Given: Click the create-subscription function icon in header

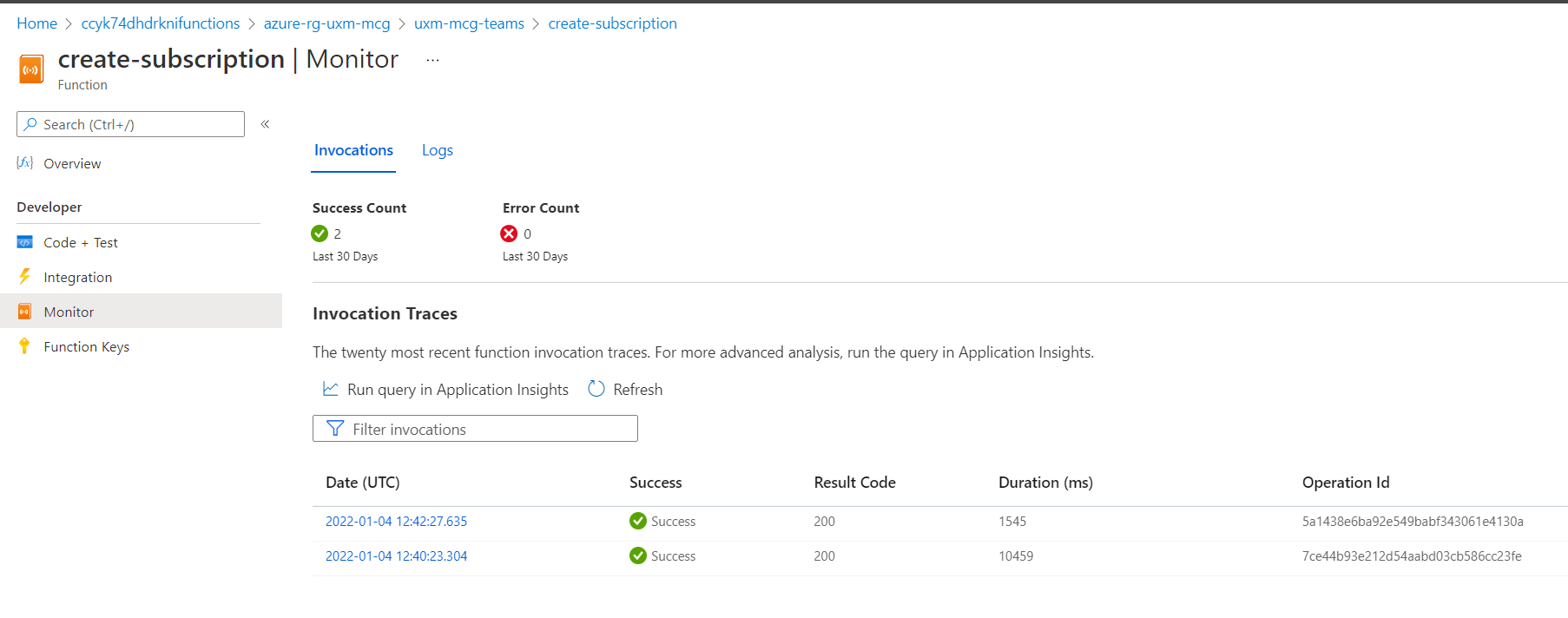Looking at the screenshot, I should tap(31, 69).
